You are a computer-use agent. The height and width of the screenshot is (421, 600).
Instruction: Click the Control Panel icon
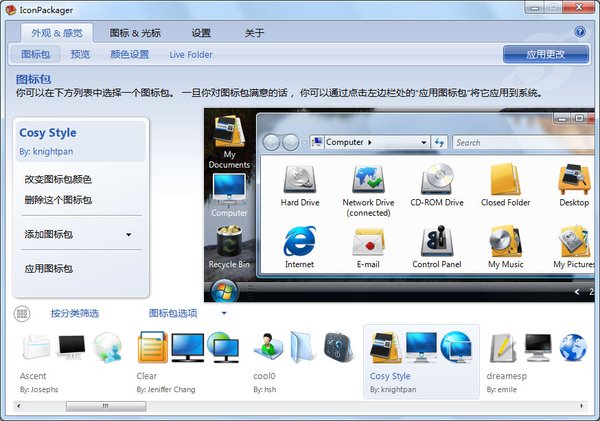[x=437, y=241]
